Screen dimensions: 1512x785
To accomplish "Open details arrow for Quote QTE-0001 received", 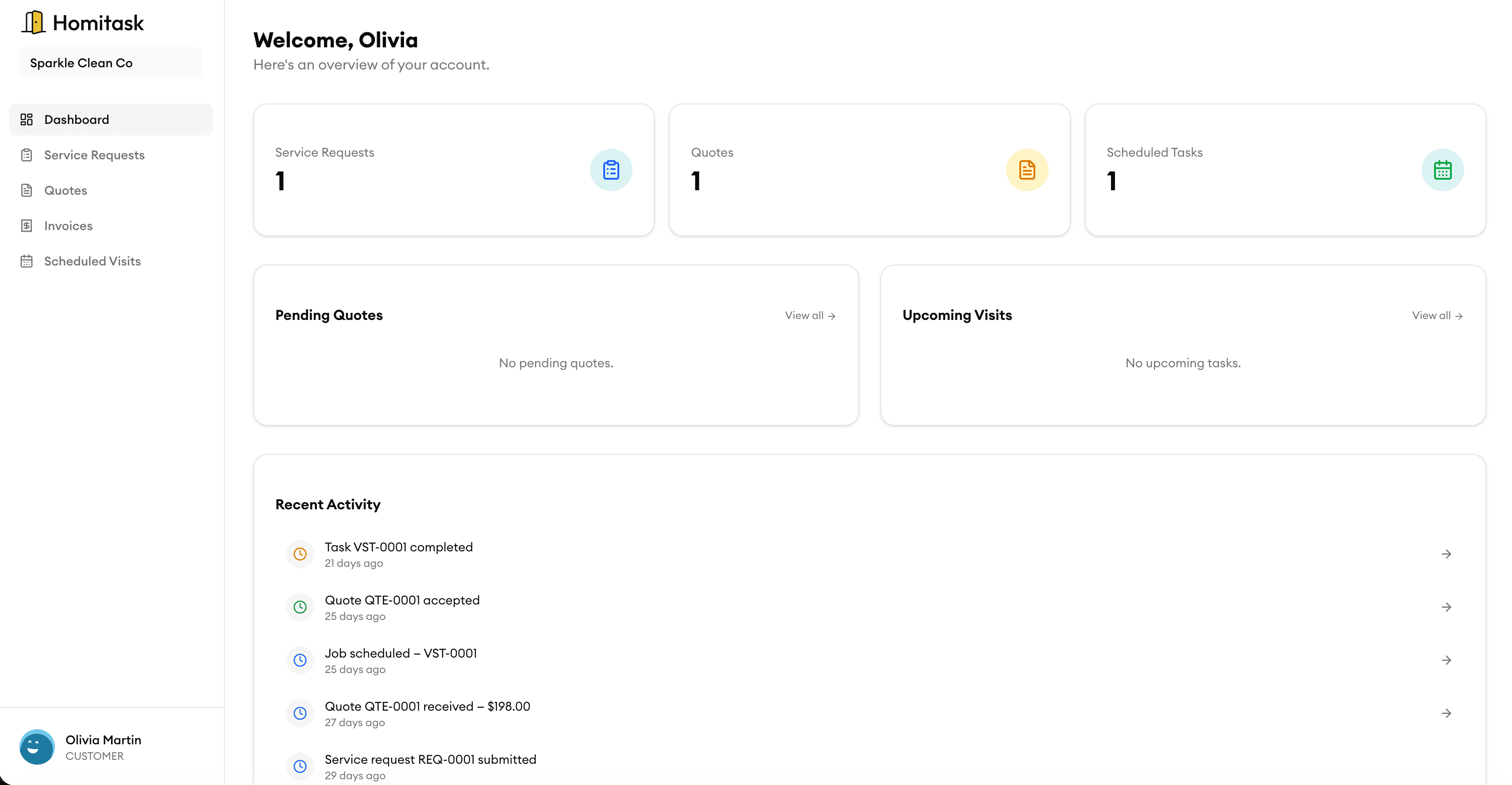I will click(x=1446, y=713).
